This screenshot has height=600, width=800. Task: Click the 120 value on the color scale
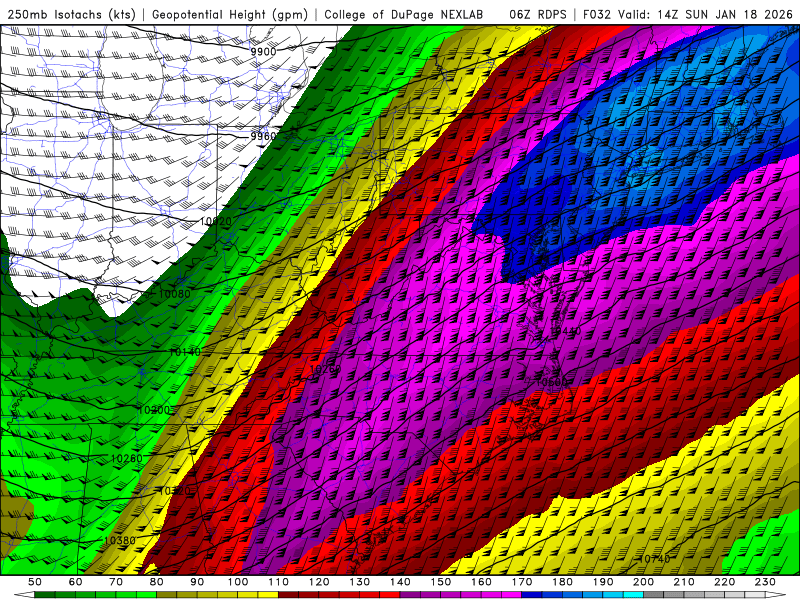(319, 582)
